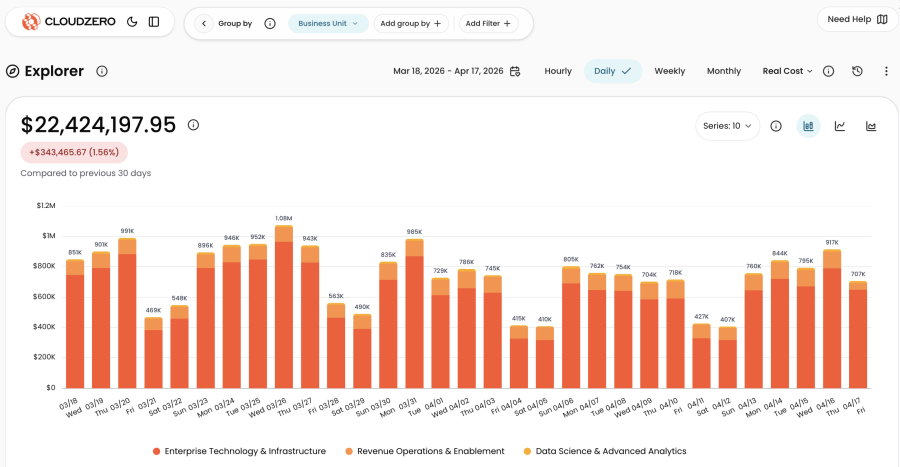
Task: Toggle Revenue Operations & Enablement legend series
Action: tap(425, 451)
